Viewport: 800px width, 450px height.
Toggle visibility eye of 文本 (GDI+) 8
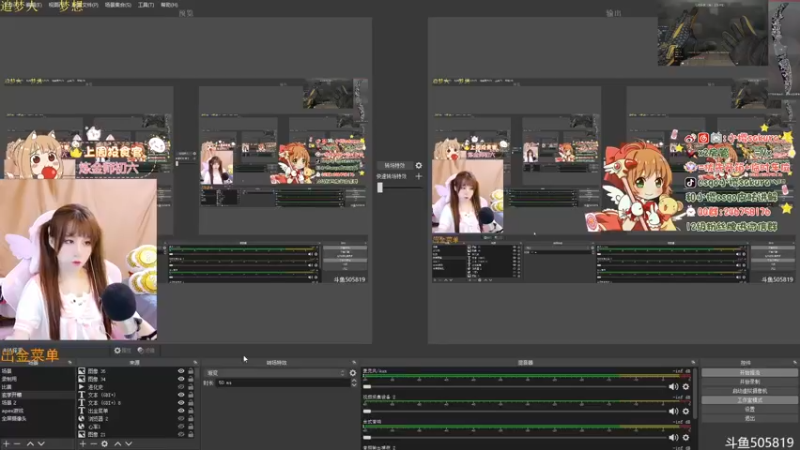pos(181,403)
